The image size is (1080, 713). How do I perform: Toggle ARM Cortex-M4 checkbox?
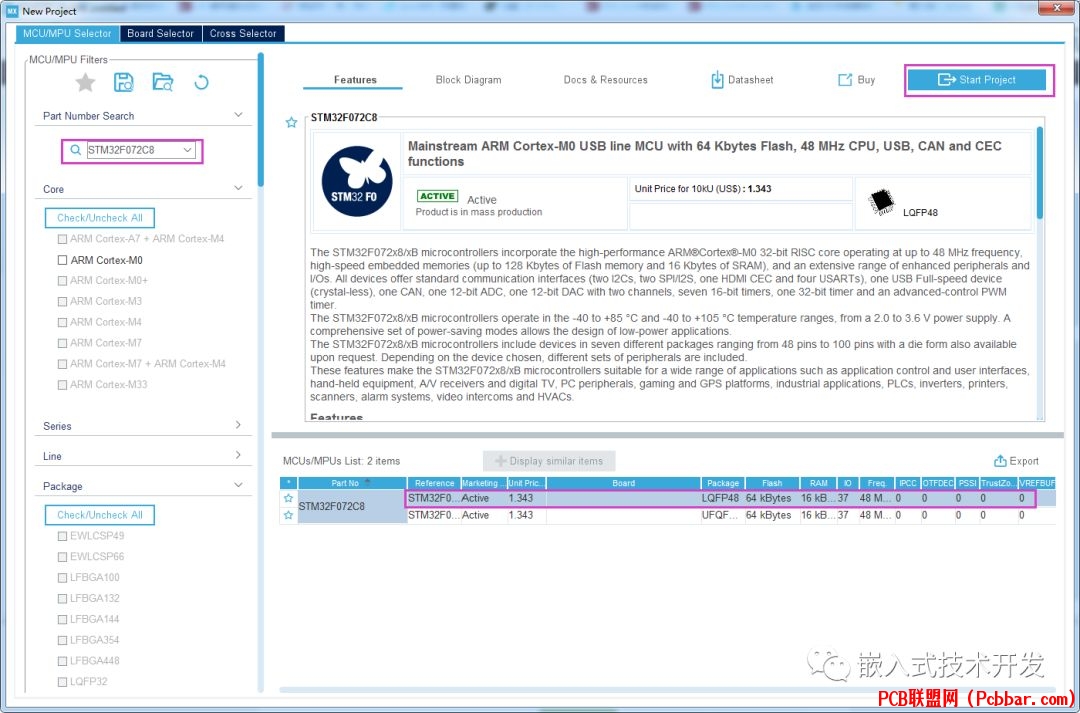coord(62,322)
